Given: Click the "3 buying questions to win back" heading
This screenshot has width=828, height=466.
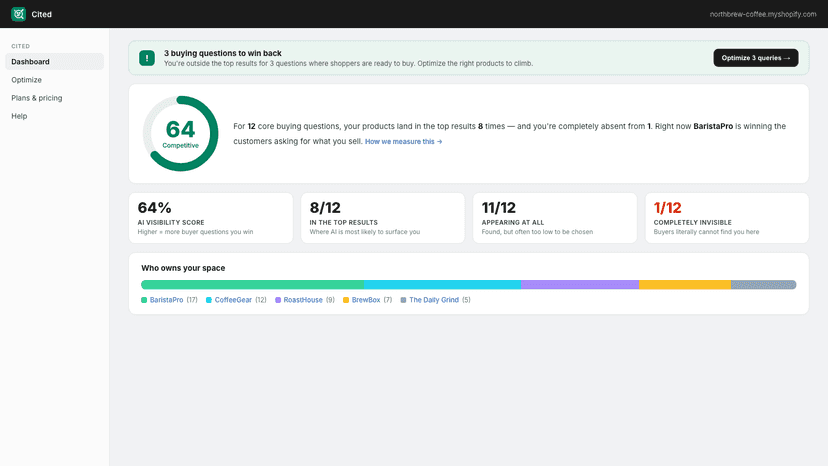Looking at the screenshot, I should point(223,53).
